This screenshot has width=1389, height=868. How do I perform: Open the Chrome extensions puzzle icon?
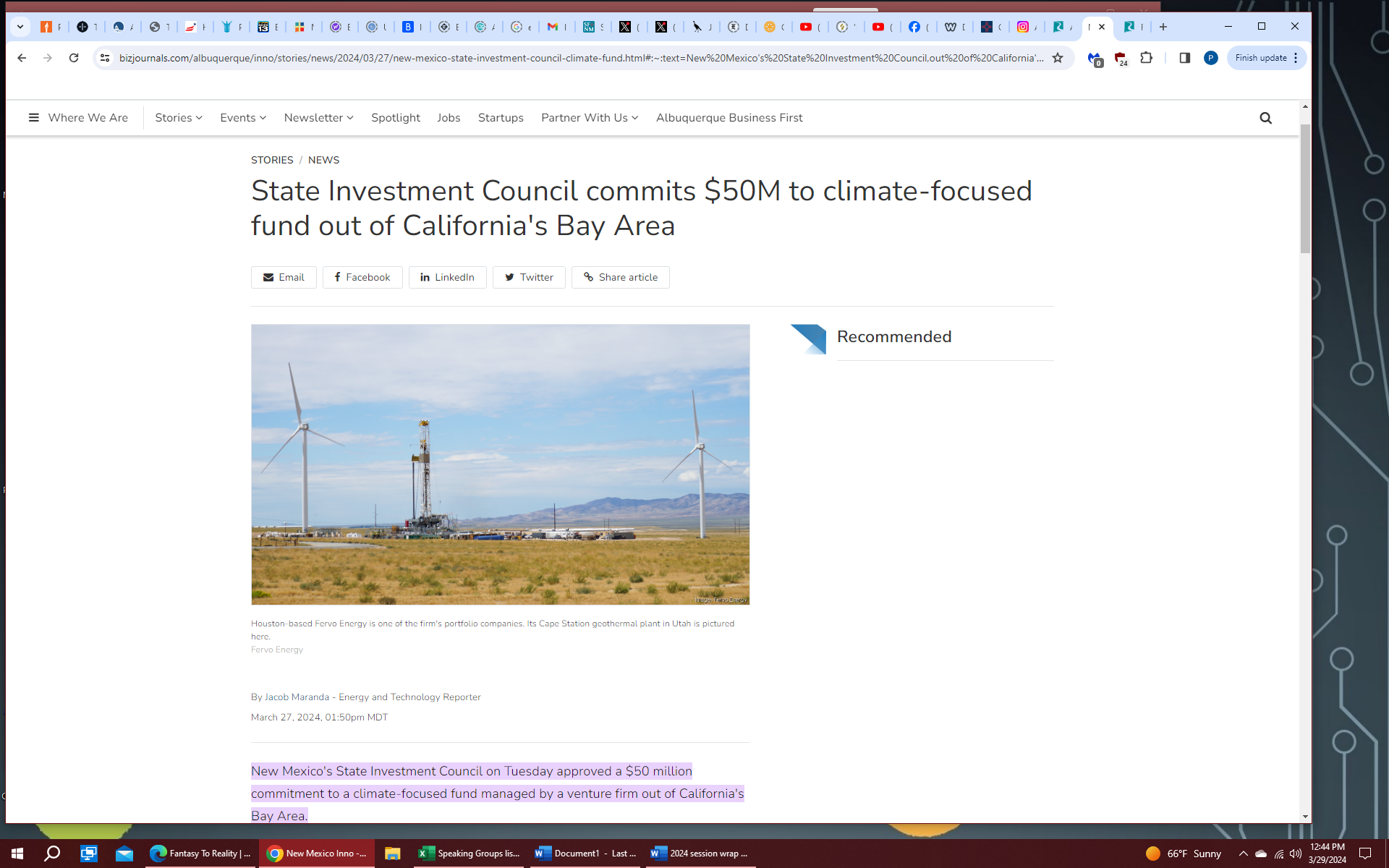pos(1146,58)
